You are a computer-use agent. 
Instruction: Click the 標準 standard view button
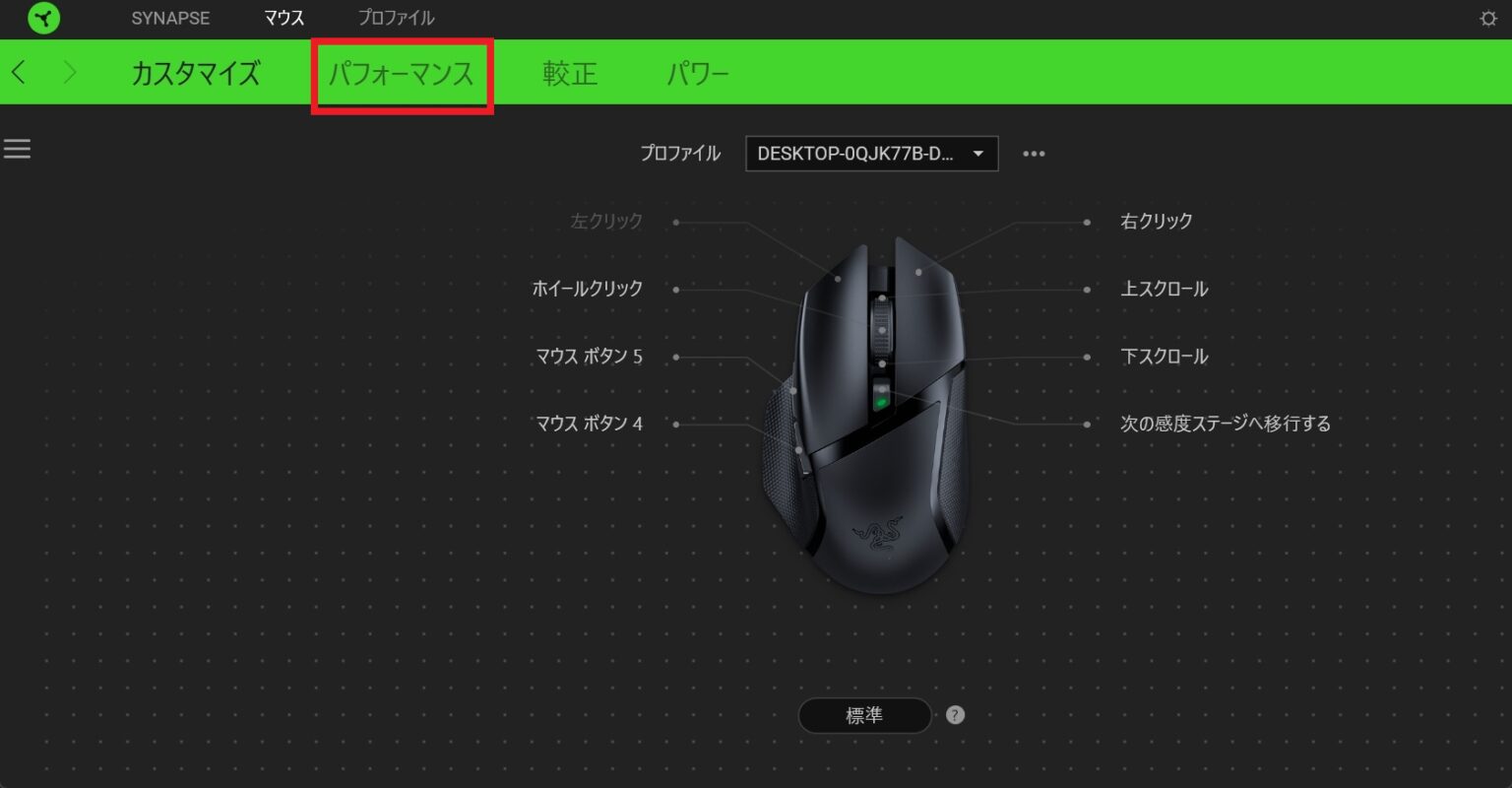(x=864, y=716)
